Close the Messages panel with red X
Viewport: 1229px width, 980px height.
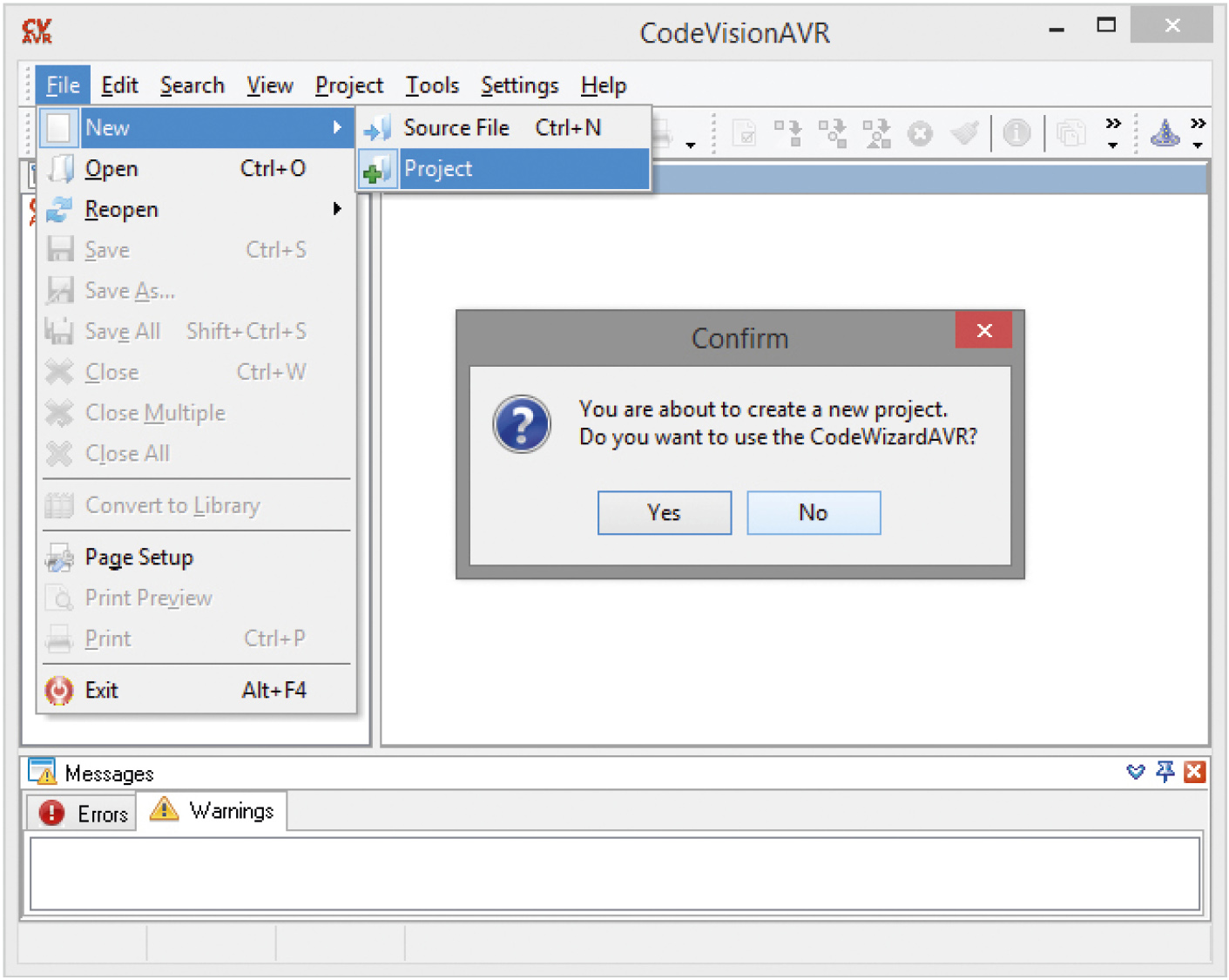coord(1194,772)
